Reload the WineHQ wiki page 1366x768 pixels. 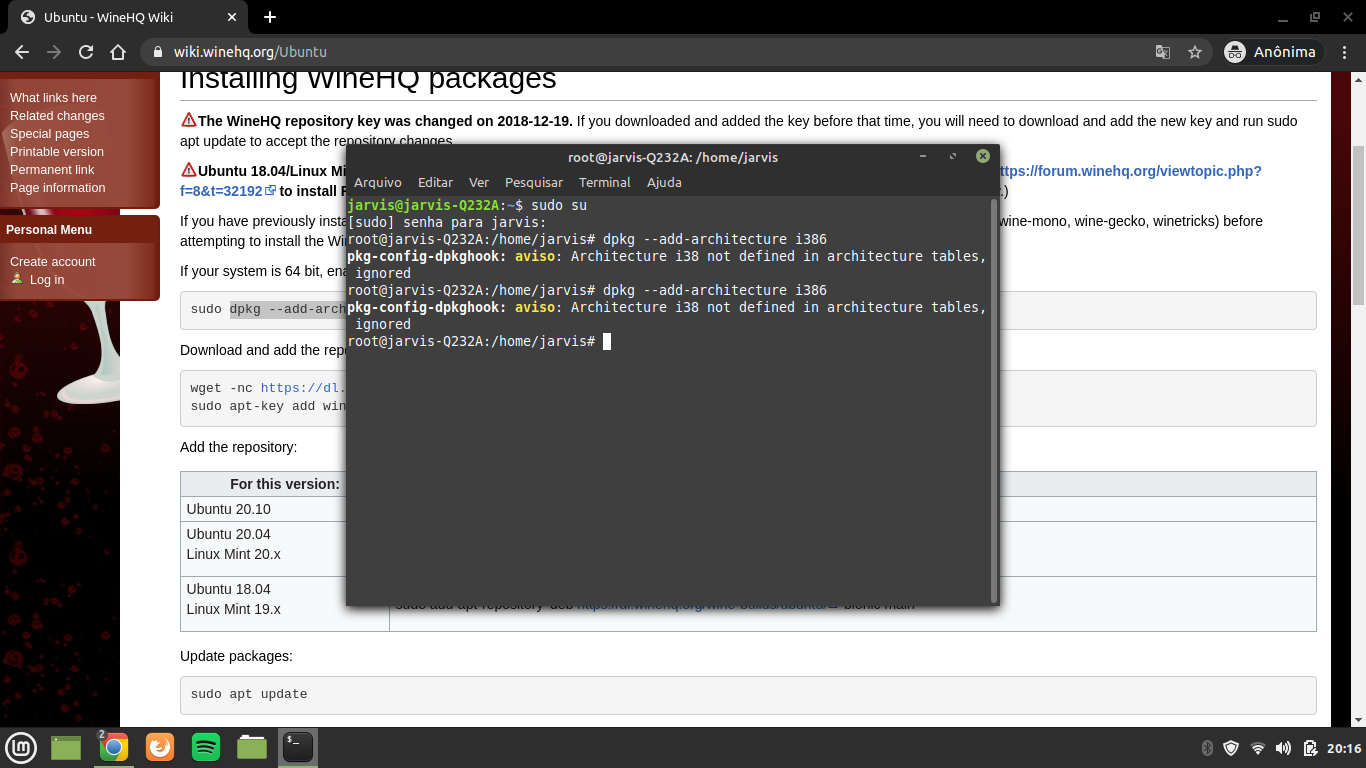click(86, 52)
